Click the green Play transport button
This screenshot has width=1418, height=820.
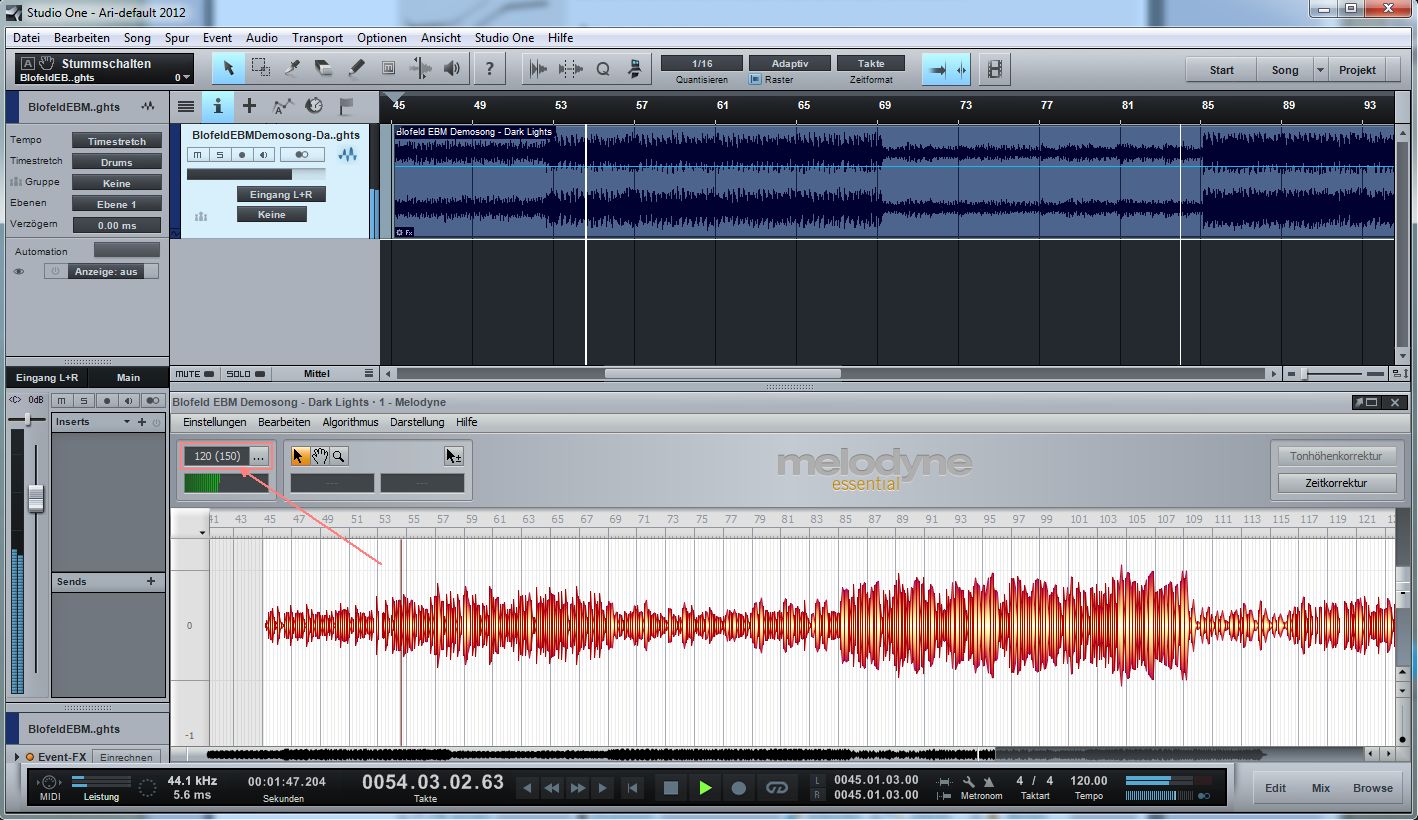705,788
